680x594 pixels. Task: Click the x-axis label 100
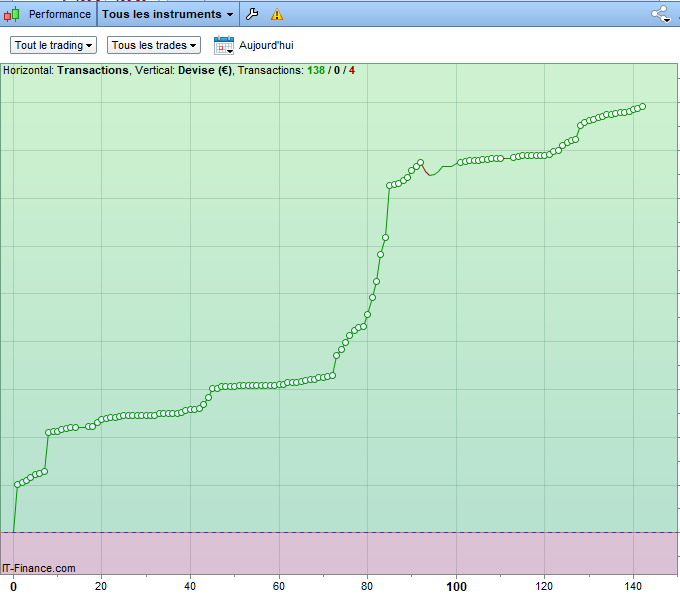click(x=456, y=587)
